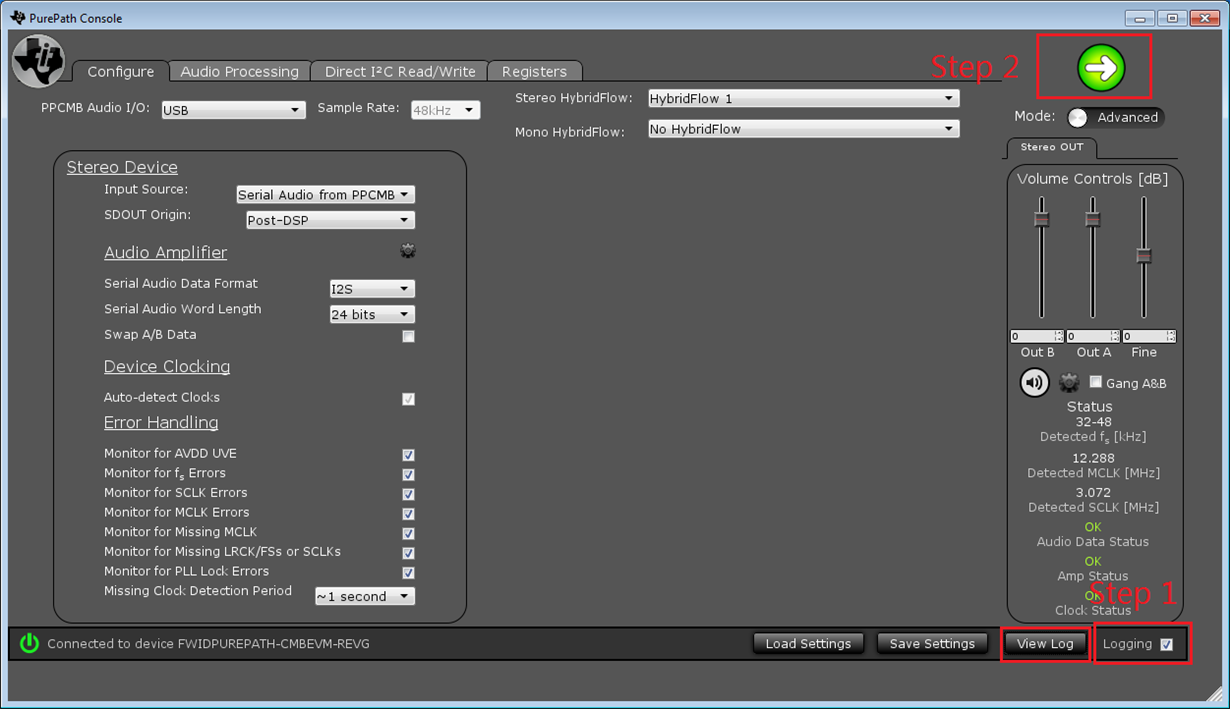Click the Save Settings button
This screenshot has width=1230, height=709.
point(932,643)
